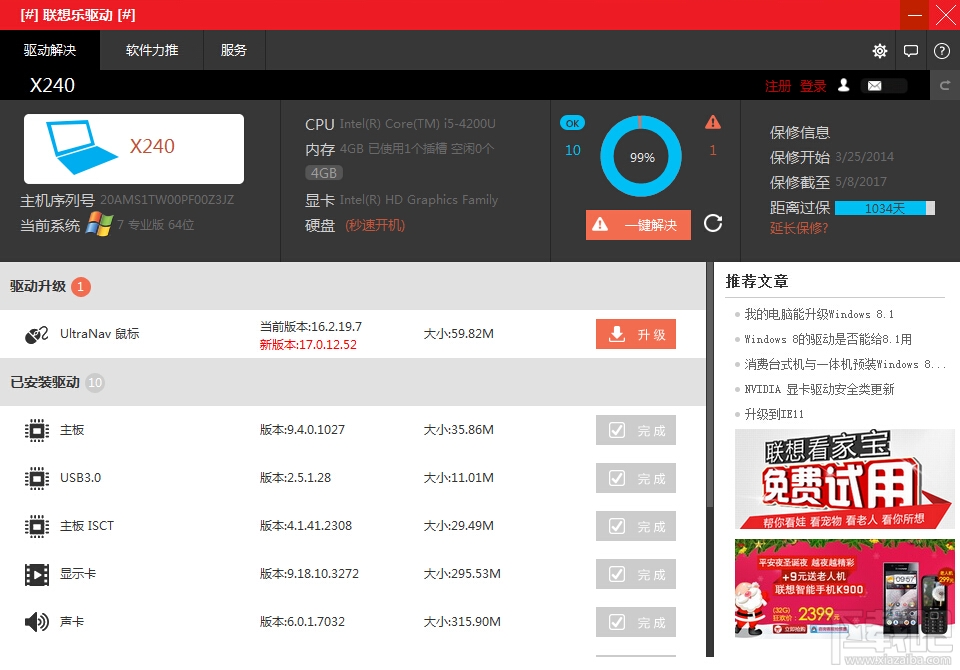960x670 pixels.
Task: Click the refresh scan circular arrow
Action: click(713, 223)
